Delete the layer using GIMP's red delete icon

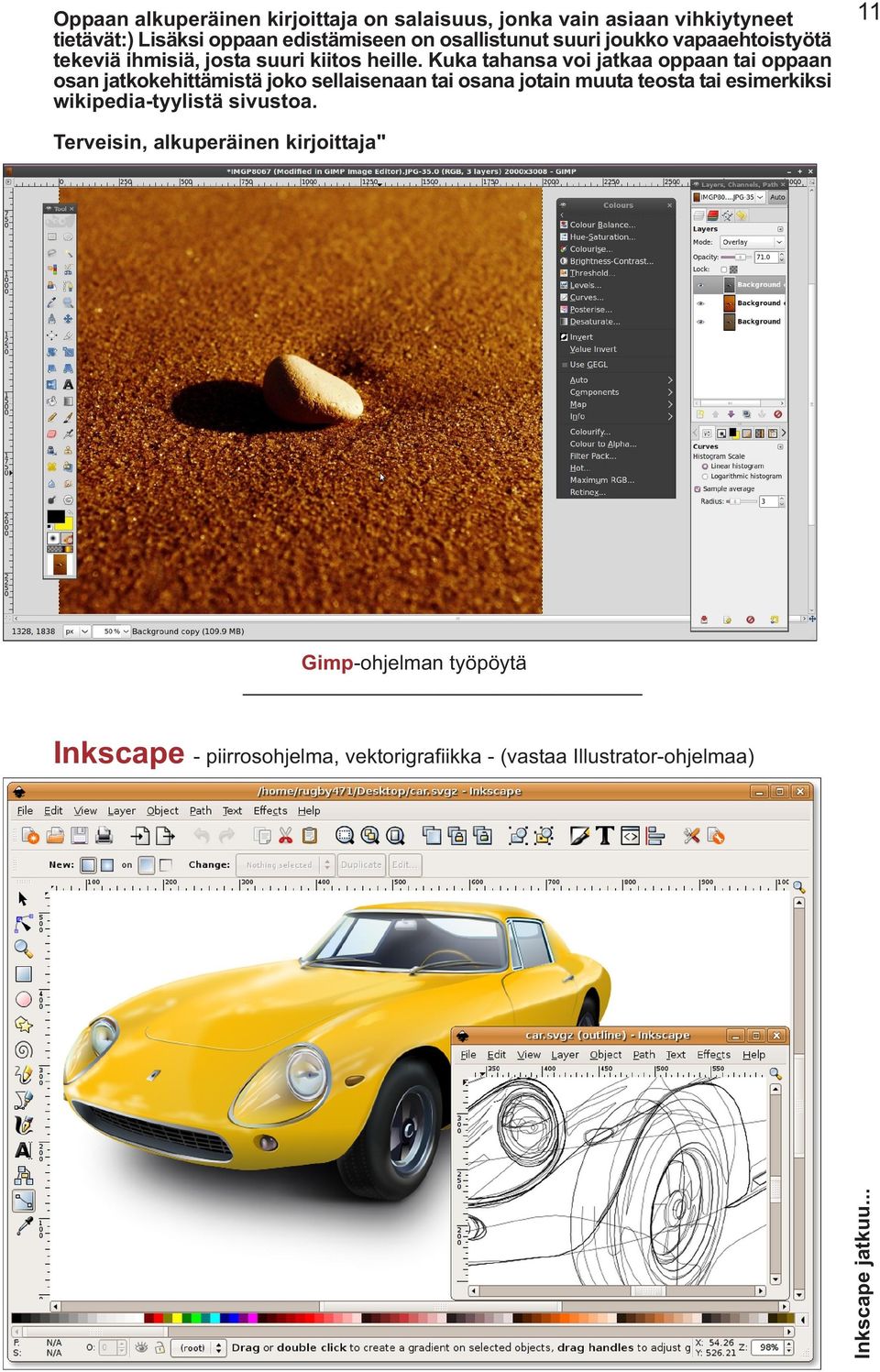coord(777,414)
